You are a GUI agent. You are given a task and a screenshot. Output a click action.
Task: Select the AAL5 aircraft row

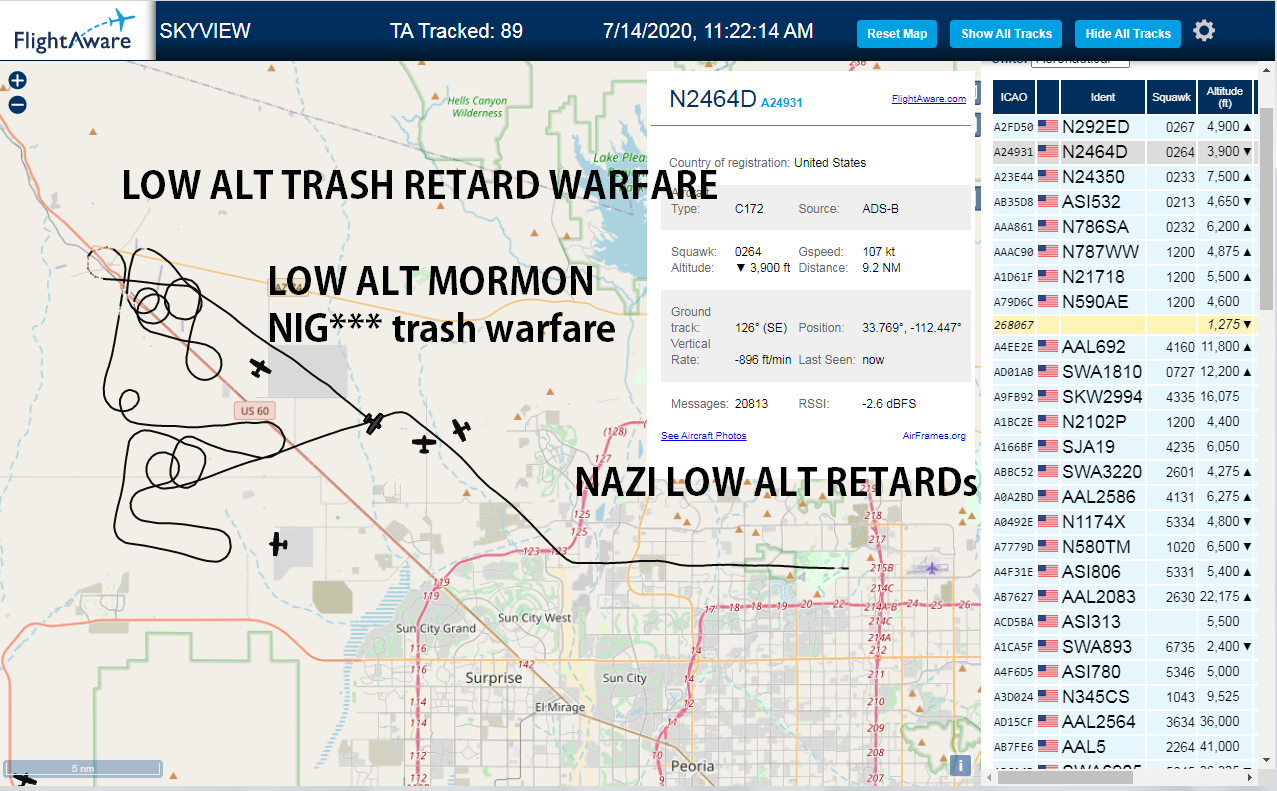coord(1123,747)
